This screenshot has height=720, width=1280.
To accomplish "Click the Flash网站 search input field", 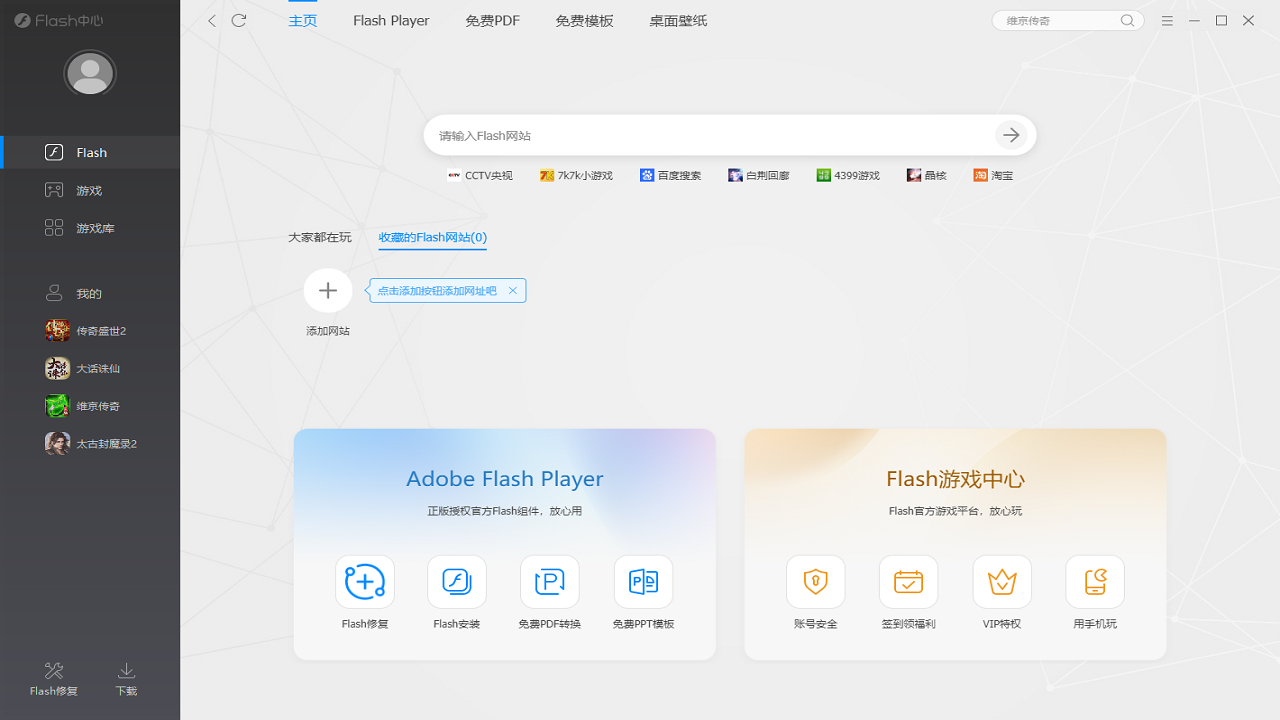I will tap(700, 135).
